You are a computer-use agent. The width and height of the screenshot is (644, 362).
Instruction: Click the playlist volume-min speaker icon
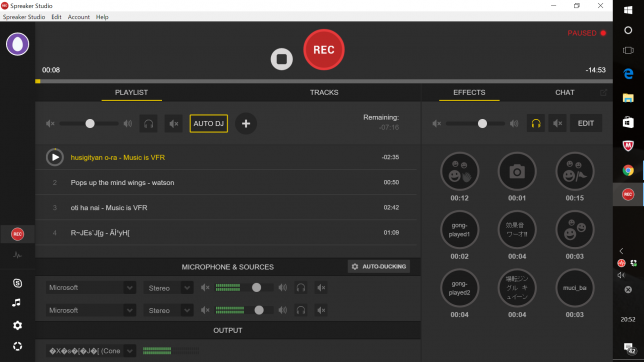point(50,123)
